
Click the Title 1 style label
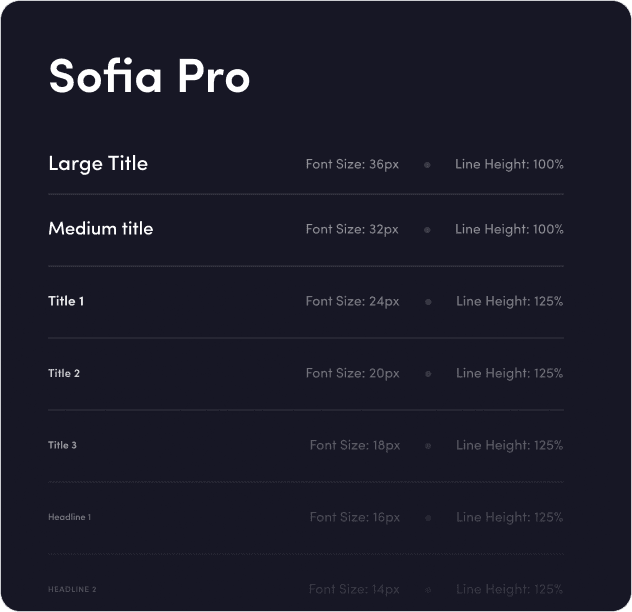pos(66,301)
